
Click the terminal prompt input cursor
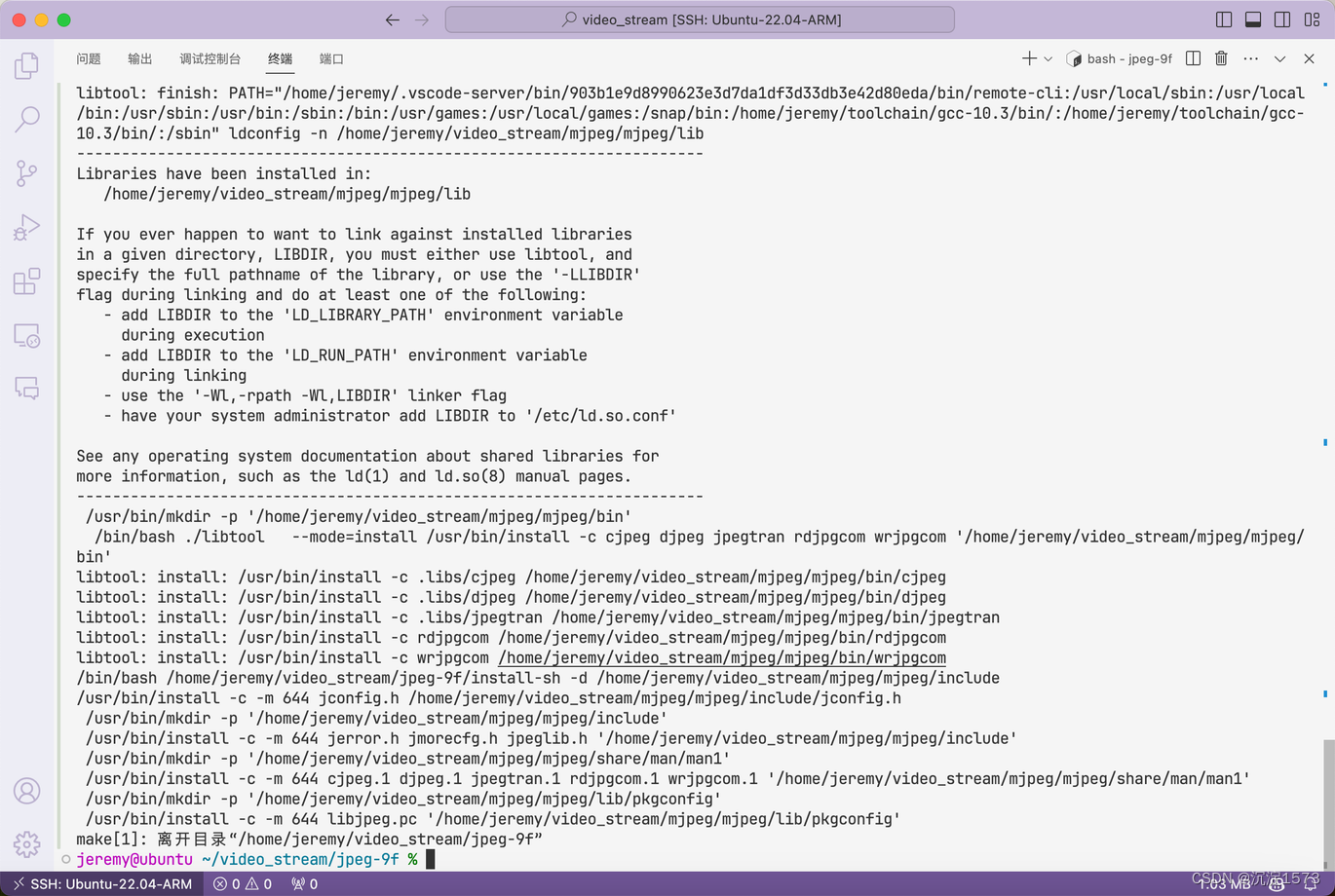point(430,859)
